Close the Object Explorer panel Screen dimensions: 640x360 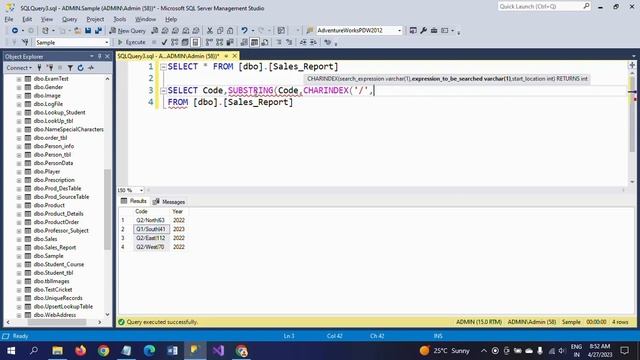(107, 56)
